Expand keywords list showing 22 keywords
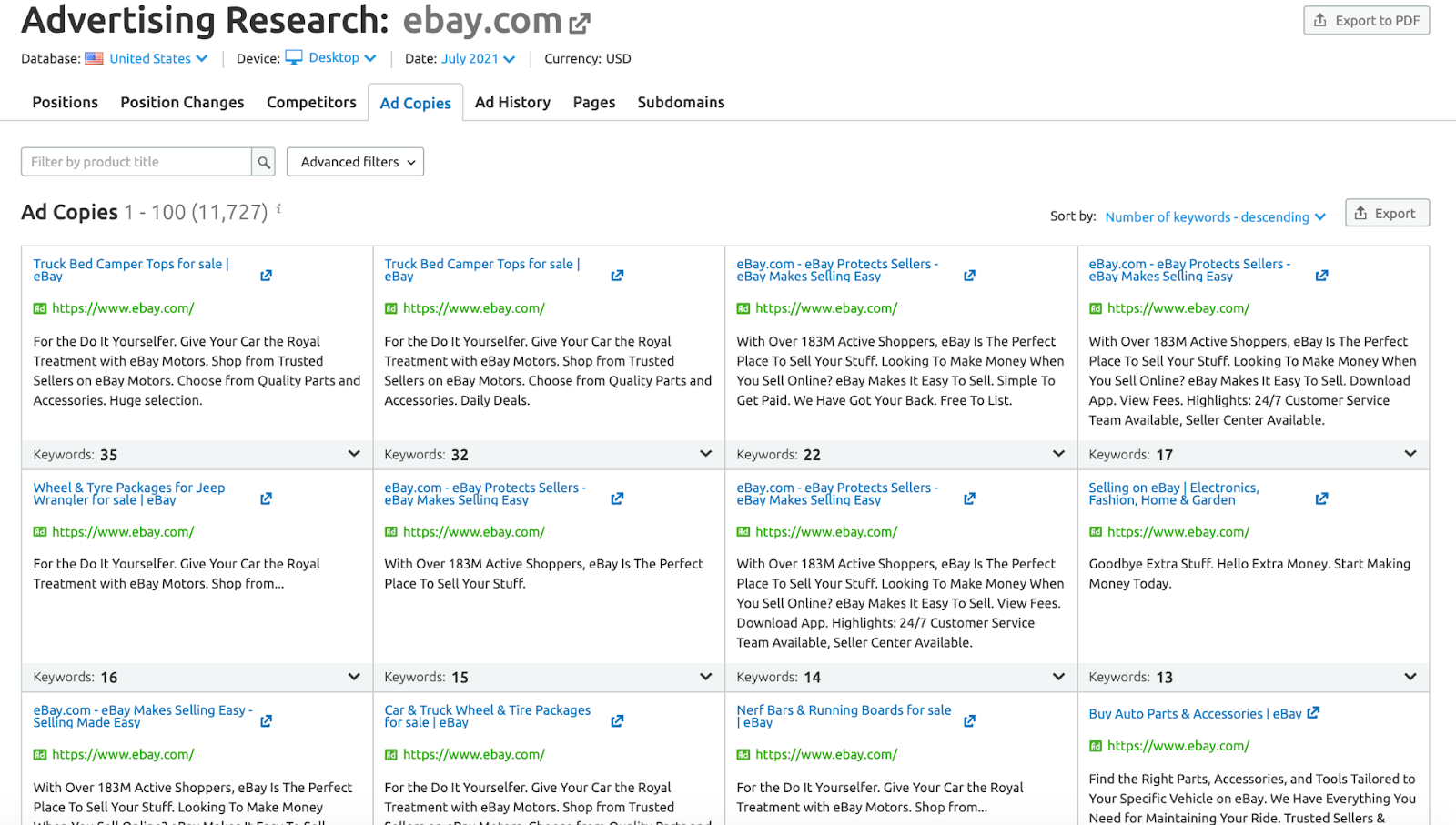Screen dimensions: 1456x825 [1058, 454]
